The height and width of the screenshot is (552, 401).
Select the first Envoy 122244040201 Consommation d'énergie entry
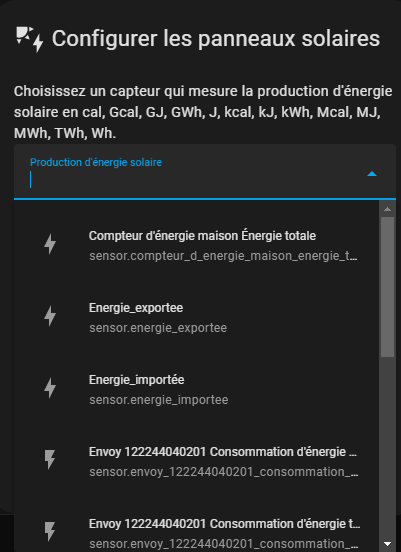pyautogui.click(x=197, y=461)
